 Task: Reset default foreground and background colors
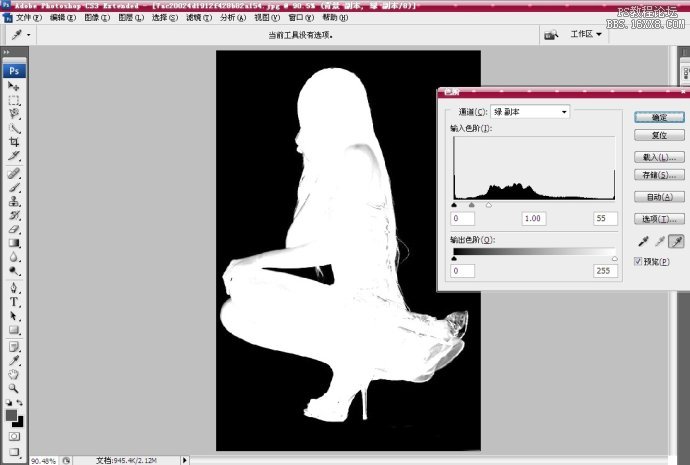[9, 403]
